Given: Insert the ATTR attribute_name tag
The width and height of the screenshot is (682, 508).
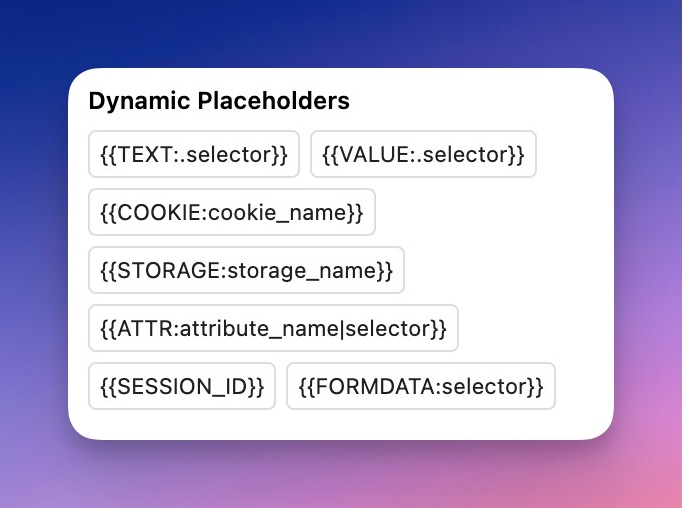Looking at the screenshot, I should (x=273, y=328).
